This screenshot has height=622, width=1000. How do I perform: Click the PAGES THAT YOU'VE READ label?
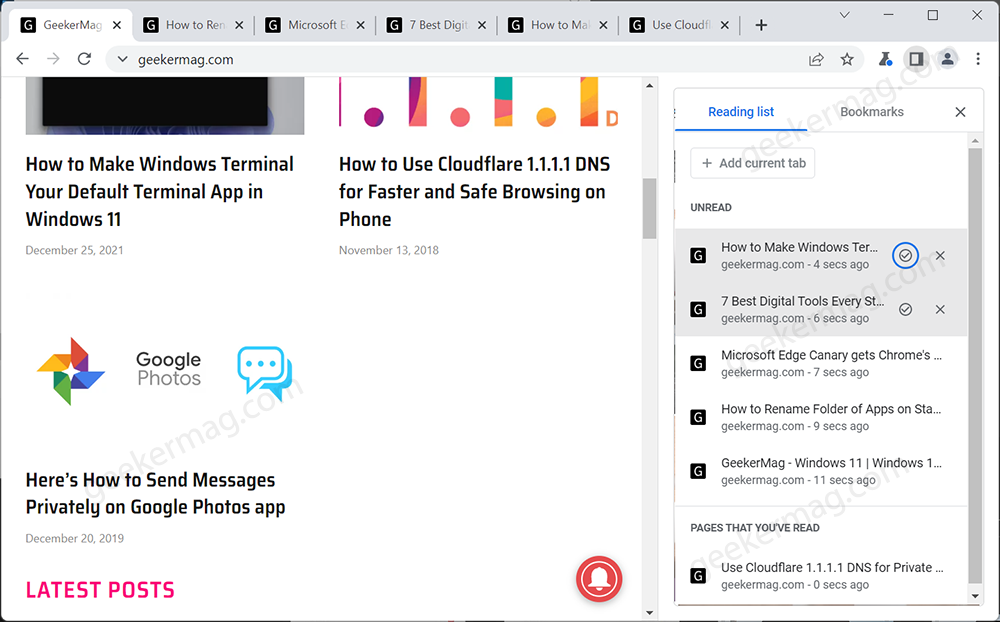(754, 528)
